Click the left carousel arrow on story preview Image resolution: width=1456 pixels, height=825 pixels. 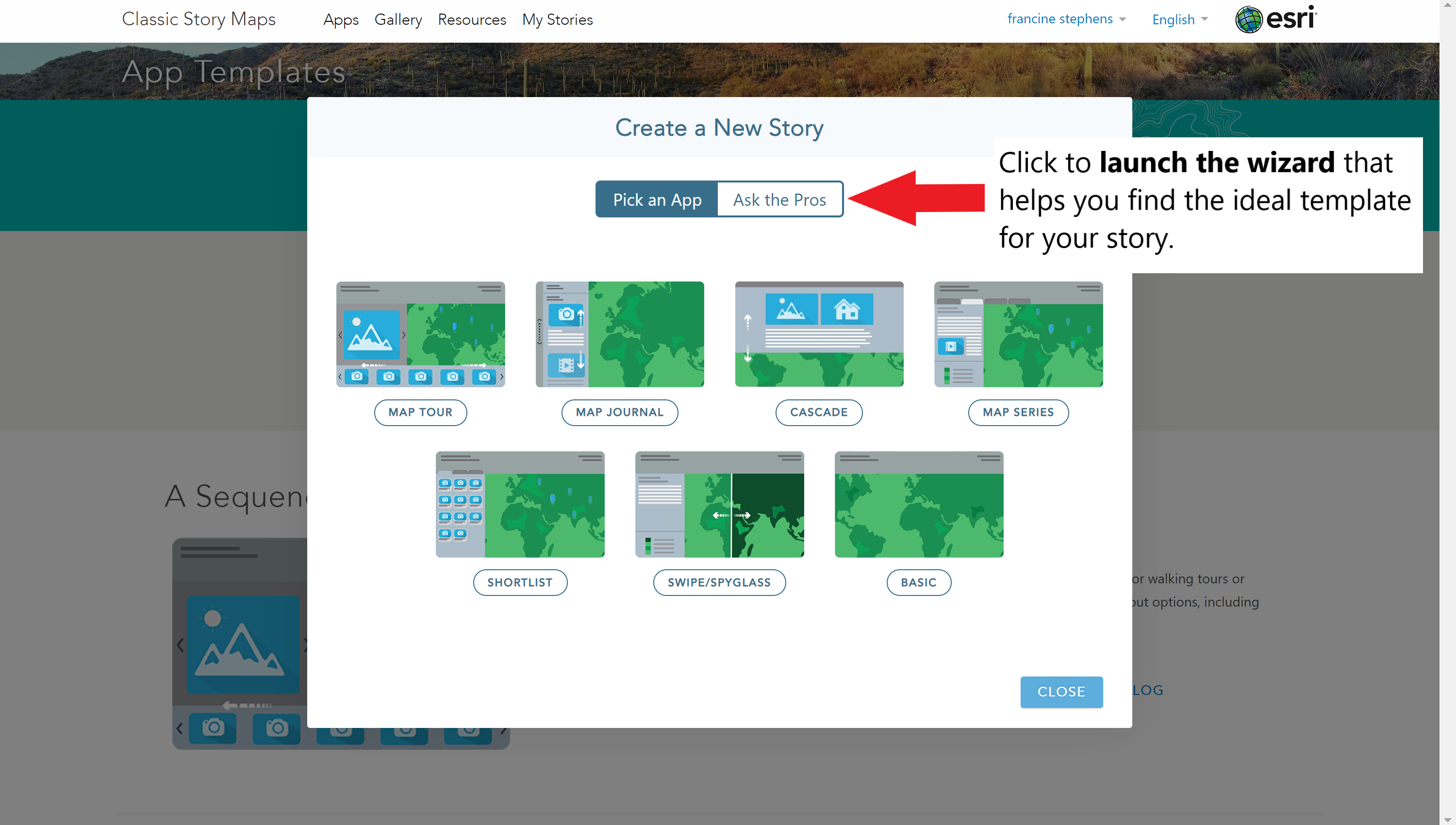[180, 644]
